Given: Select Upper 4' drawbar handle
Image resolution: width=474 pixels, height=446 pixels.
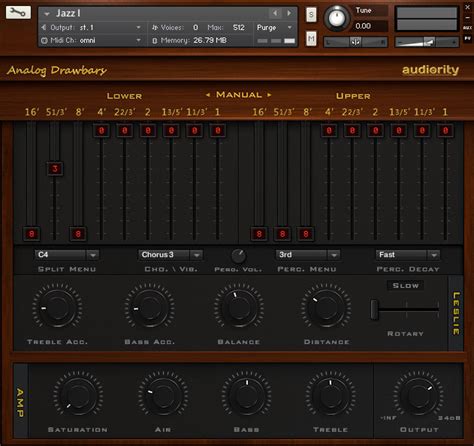Looking at the screenshot, I should 329,130.
